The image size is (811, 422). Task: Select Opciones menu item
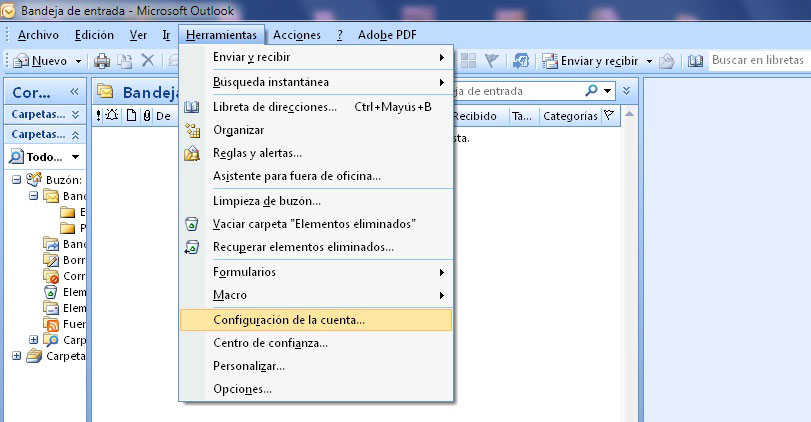point(316,389)
